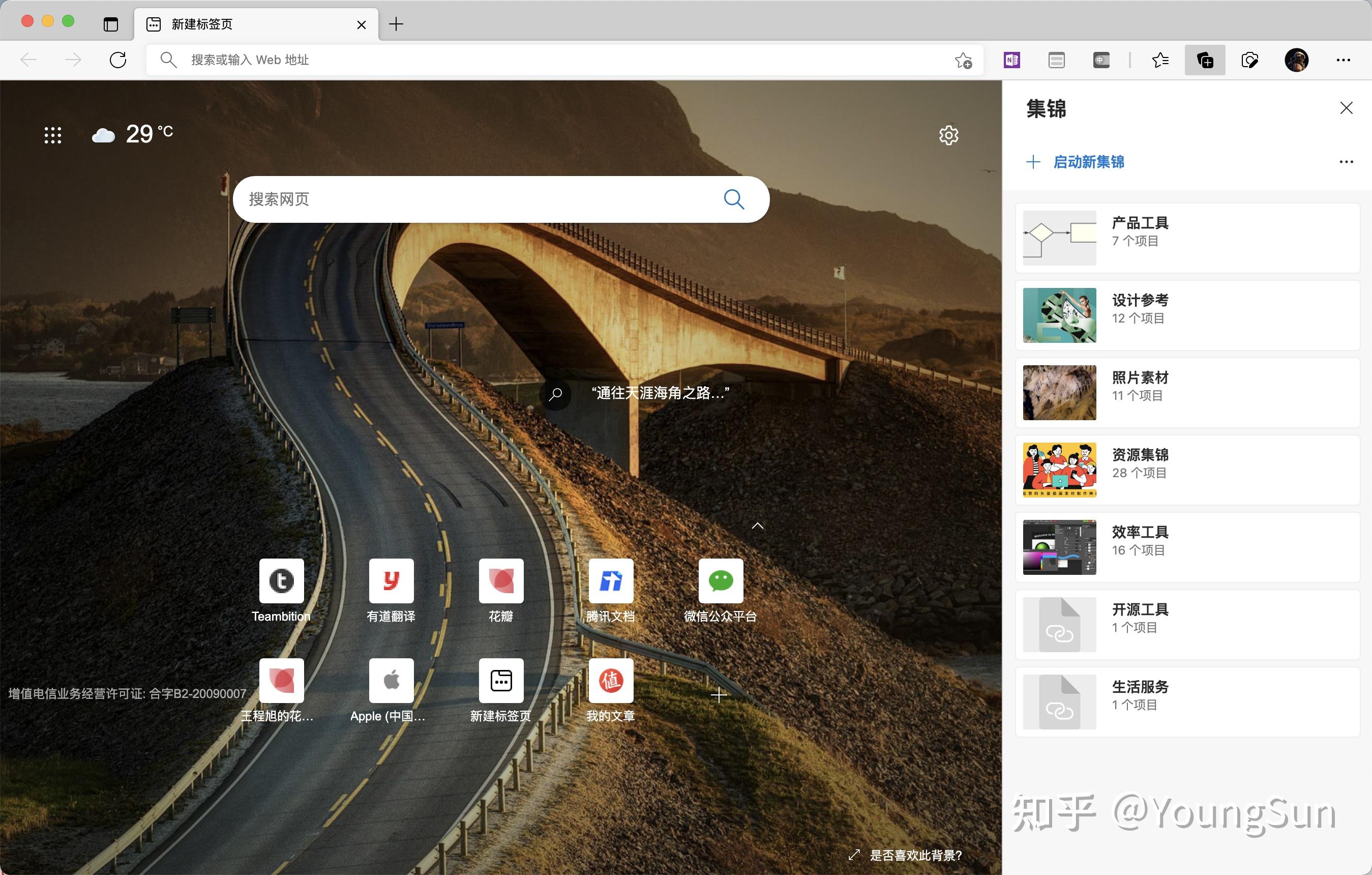Click the 29°C weather widget
This screenshot has width=1372, height=875.
132,134
